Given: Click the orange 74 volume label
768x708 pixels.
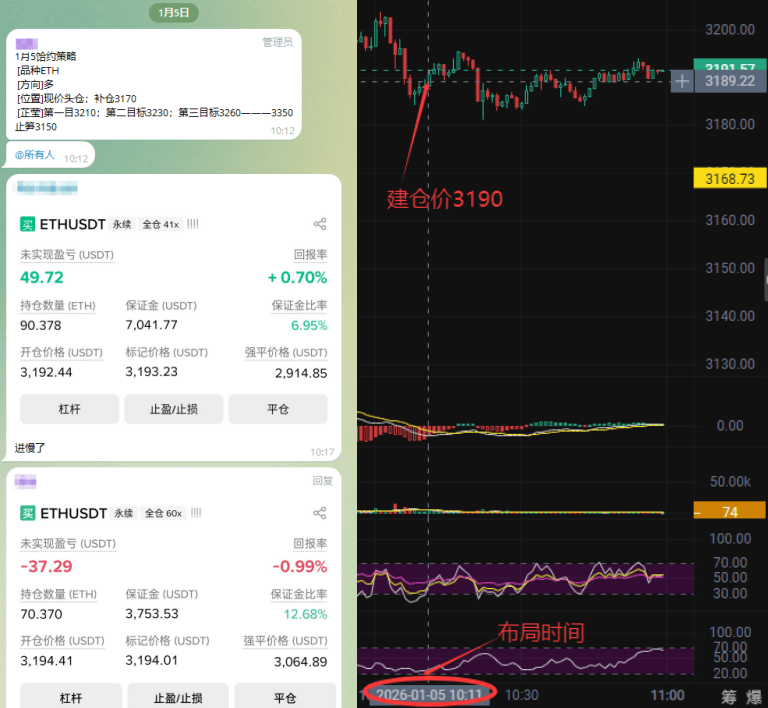Looking at the screenshot, I should pyautogui.click(x=730, y=512).
